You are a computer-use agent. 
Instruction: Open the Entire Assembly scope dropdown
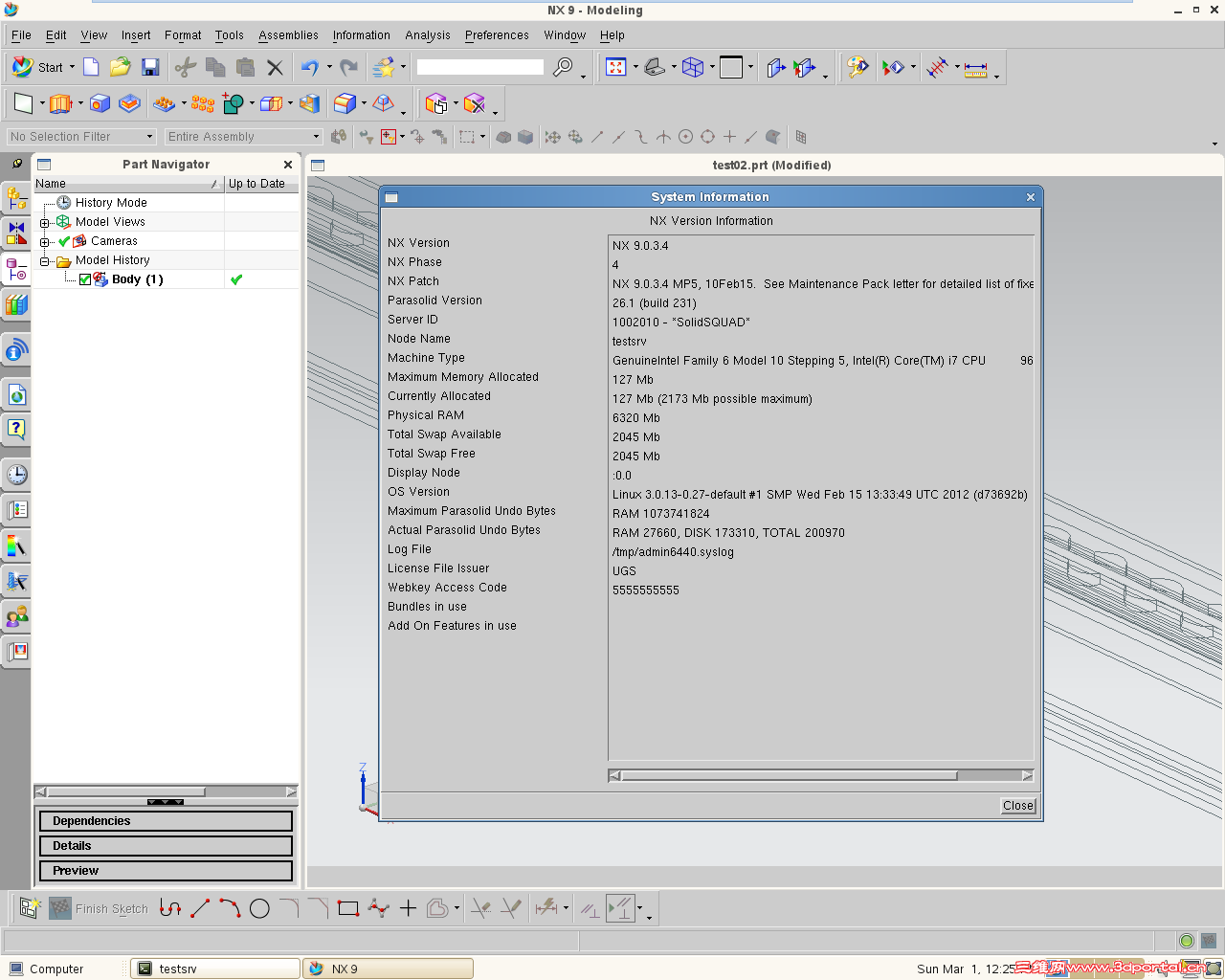point(243,137)
